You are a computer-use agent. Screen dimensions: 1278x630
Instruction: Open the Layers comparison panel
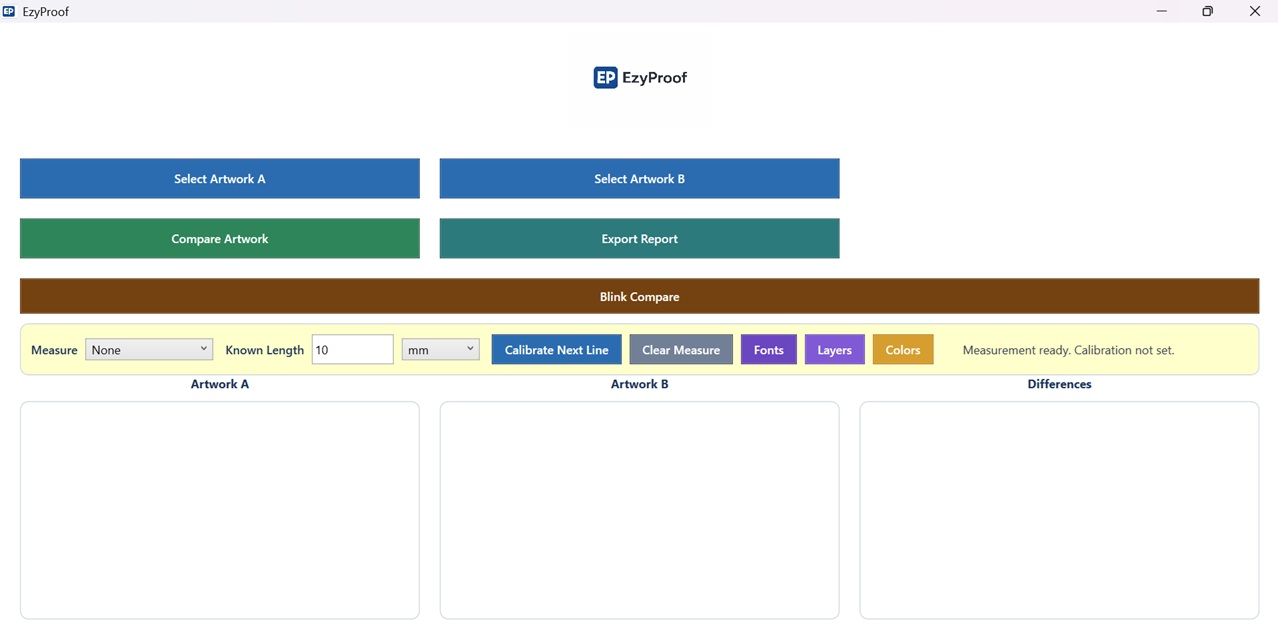[x=834, y=349]
